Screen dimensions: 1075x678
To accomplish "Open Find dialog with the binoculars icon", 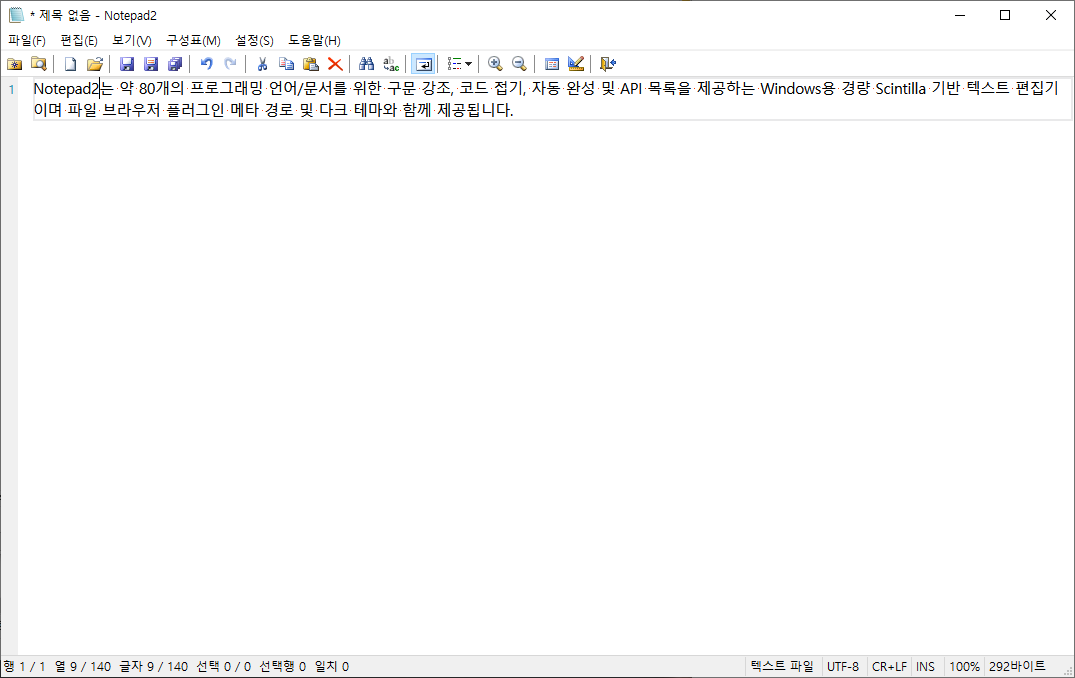I will pyautogui.click(x=366, y=63).
